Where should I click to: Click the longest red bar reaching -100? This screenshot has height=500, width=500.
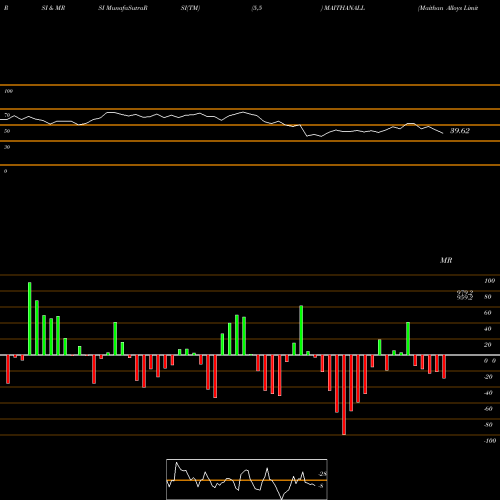(x=344, y=395)
